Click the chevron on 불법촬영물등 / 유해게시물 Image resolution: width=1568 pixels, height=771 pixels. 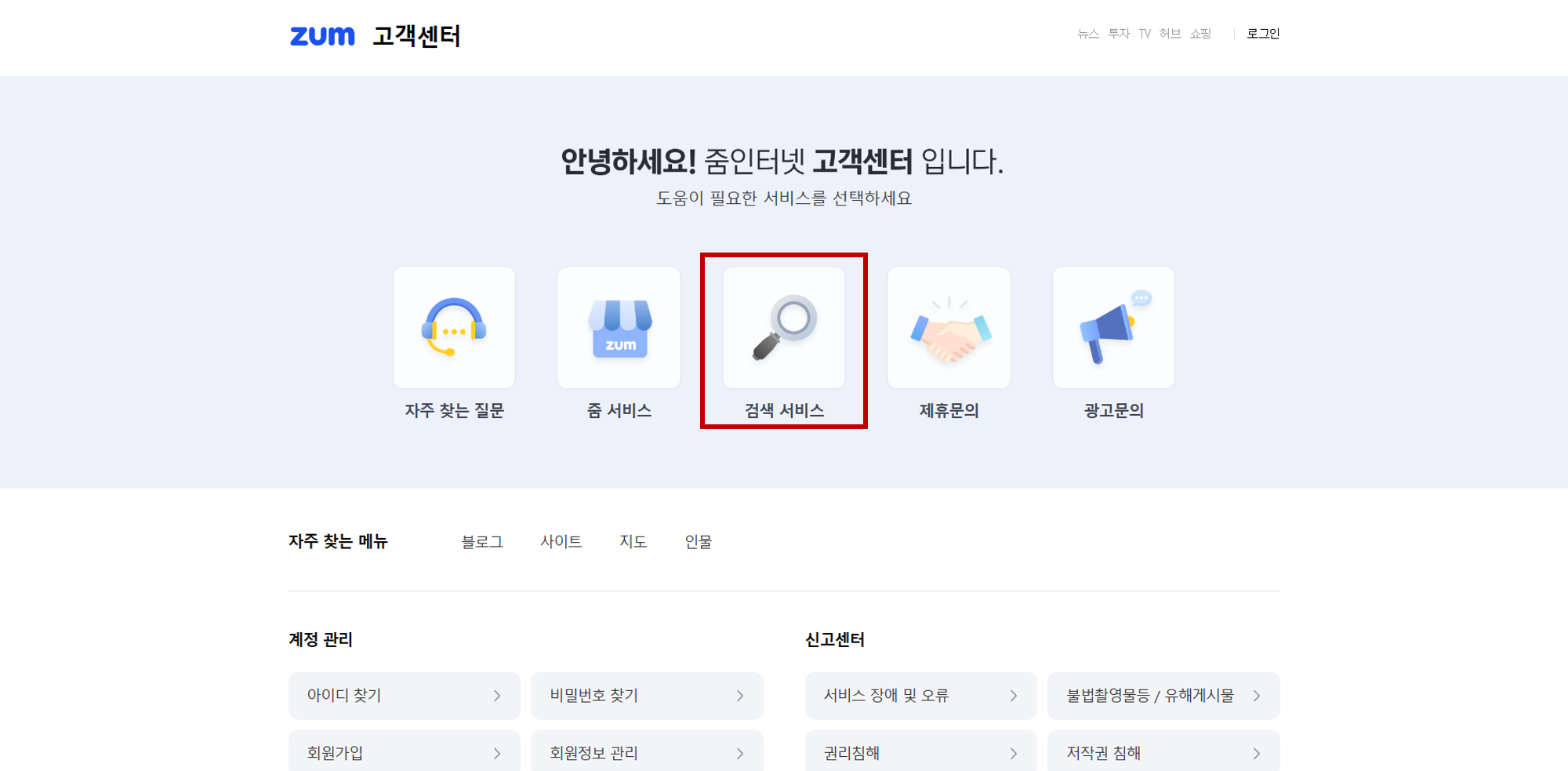(1257, 696)
